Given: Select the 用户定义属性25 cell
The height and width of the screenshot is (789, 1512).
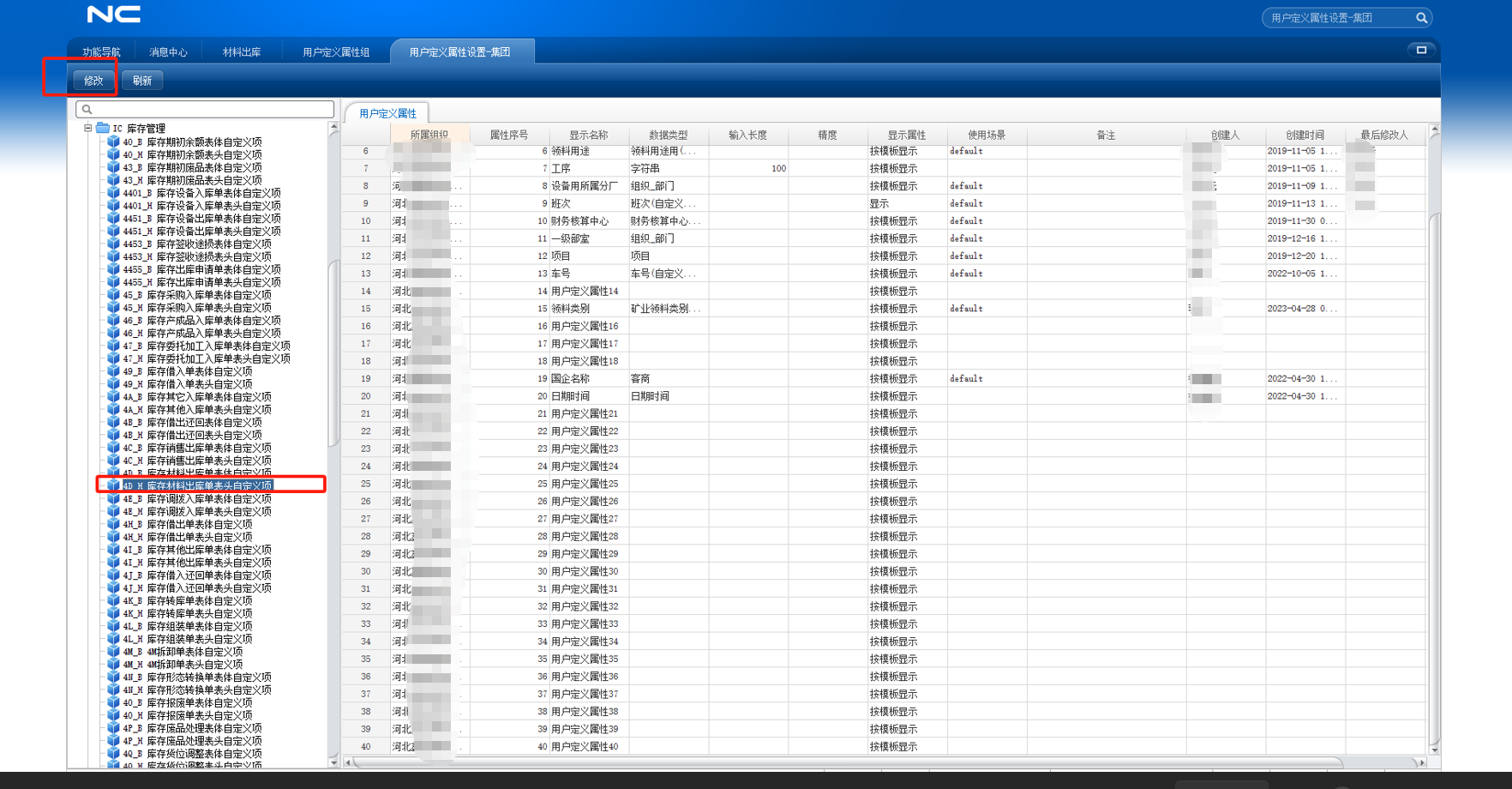Looking at the screenshot, I should [x=589, y=484].
